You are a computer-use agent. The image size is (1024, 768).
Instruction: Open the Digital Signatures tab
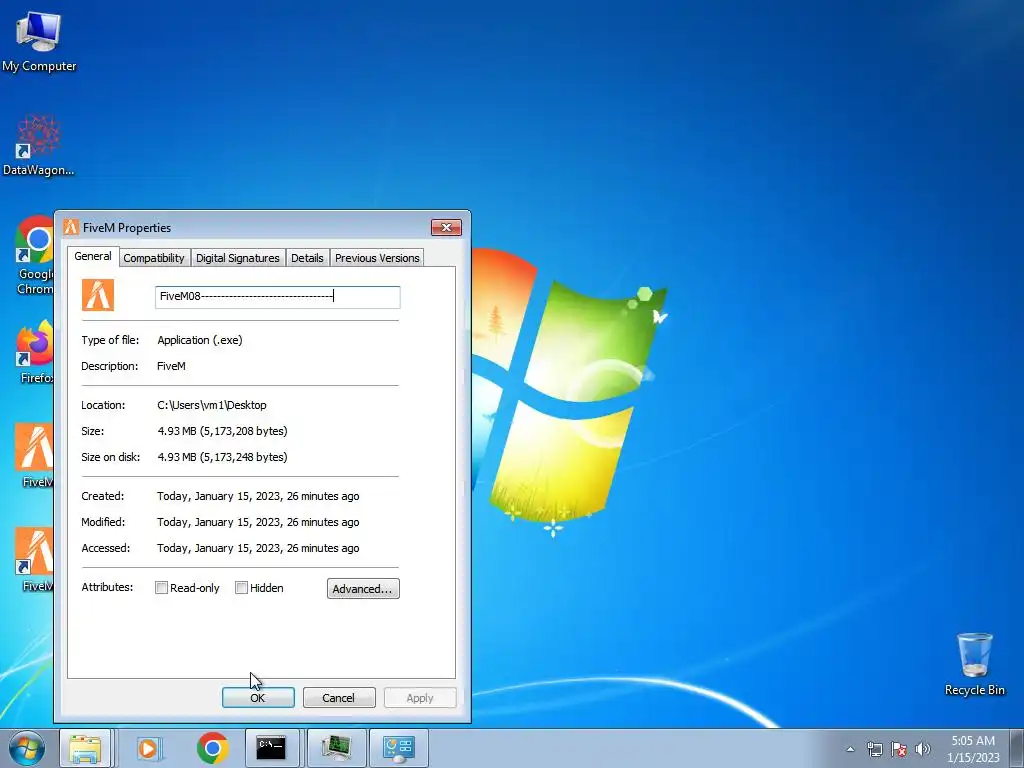coord(238,258)
